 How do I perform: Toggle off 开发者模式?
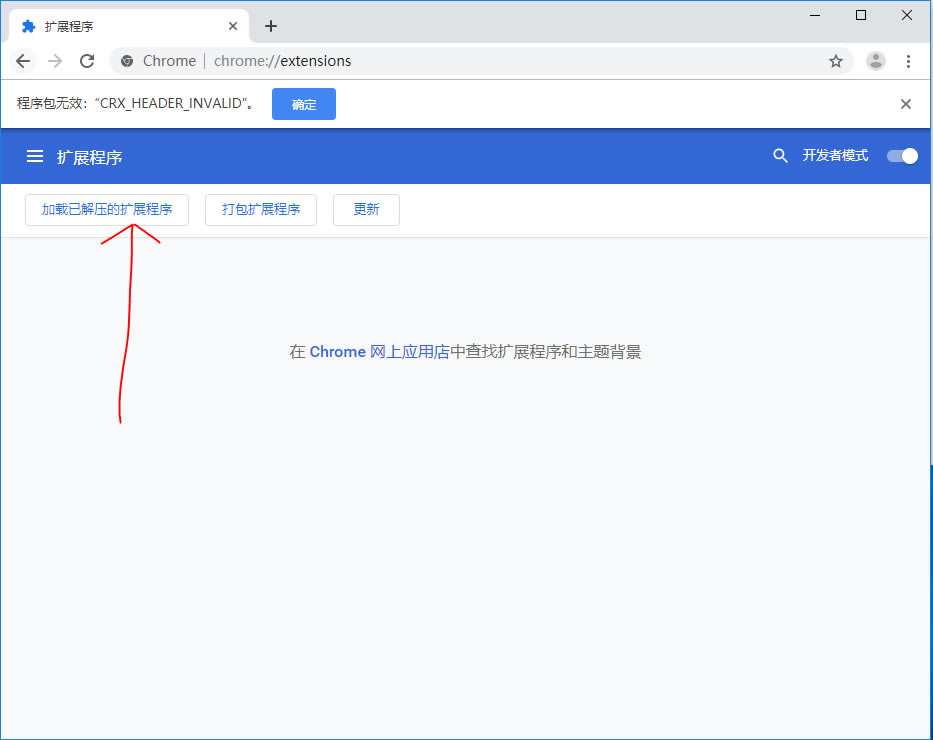(x=901, y=156)
